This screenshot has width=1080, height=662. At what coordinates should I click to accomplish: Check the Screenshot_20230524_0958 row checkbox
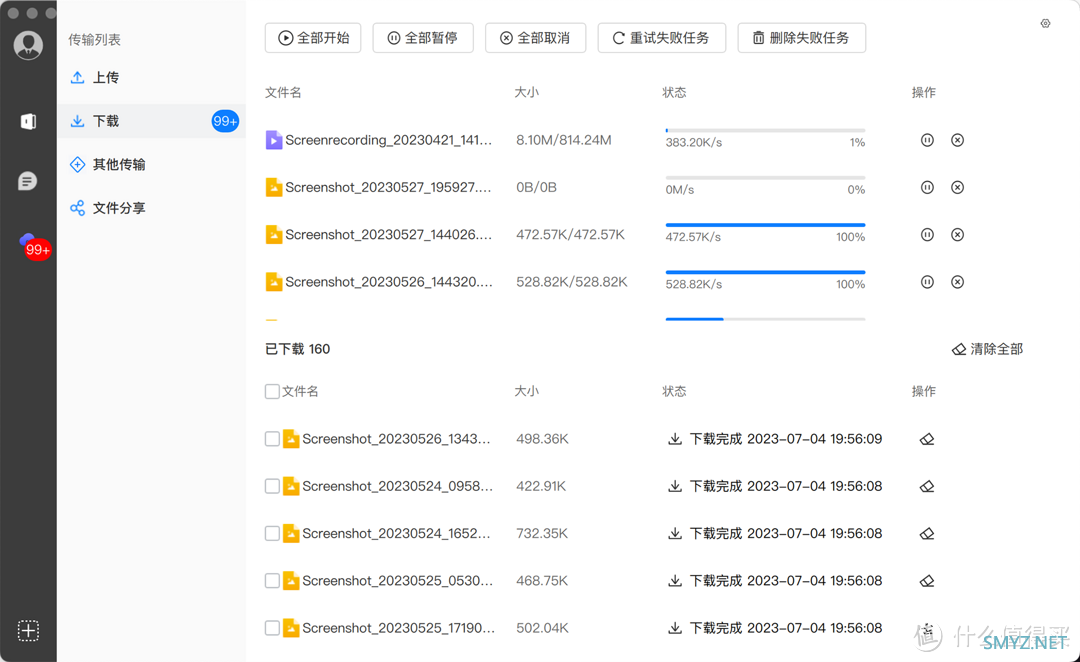click(x=272, y=486)
